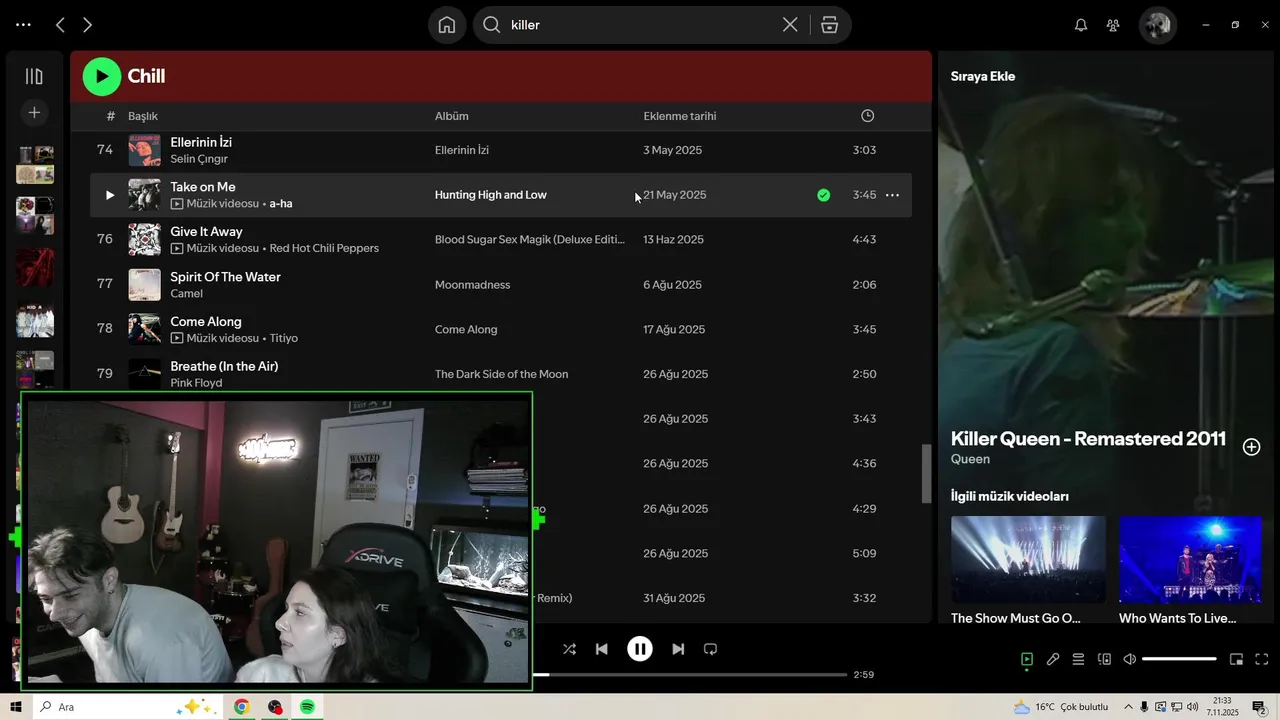Screen dimensions: 1280x720
Task: Play the Chill playlist
Action: point(101,76)
